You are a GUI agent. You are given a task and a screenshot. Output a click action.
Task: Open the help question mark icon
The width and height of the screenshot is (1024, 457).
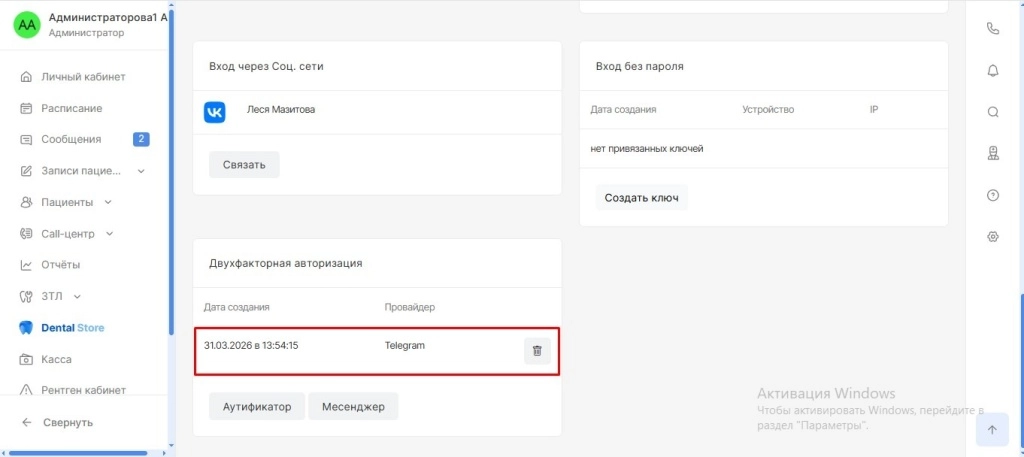[993, 195]
